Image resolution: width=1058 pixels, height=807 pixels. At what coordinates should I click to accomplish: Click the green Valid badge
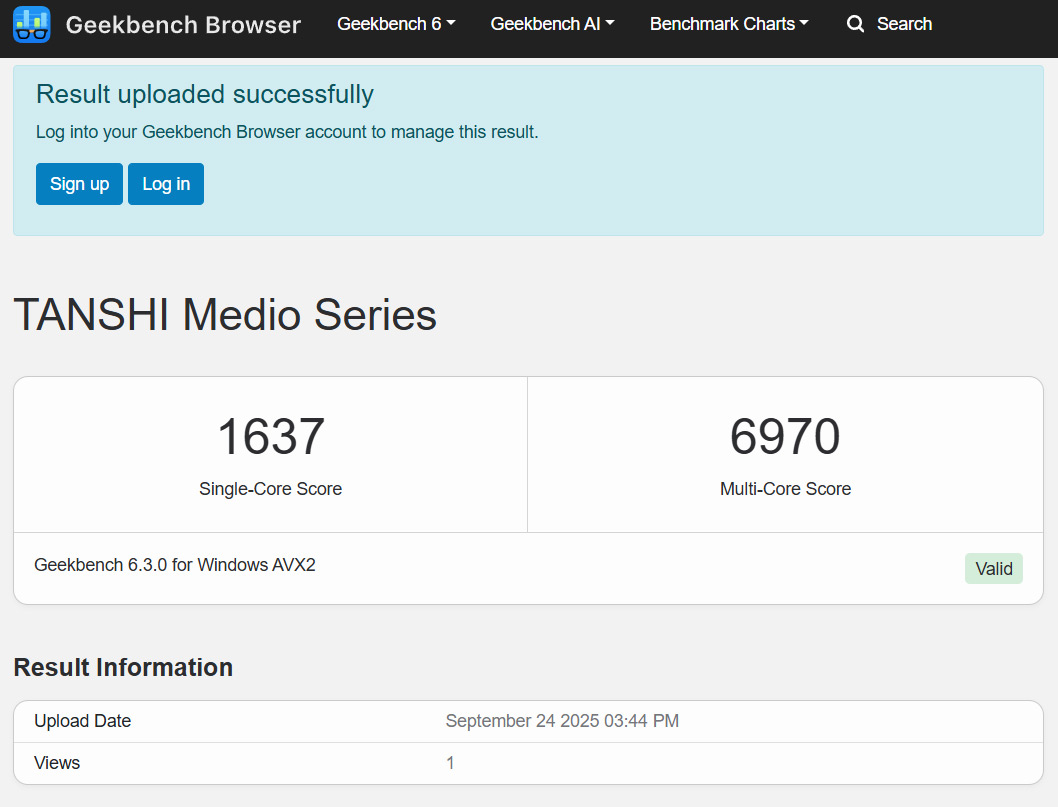coord(993,568)
